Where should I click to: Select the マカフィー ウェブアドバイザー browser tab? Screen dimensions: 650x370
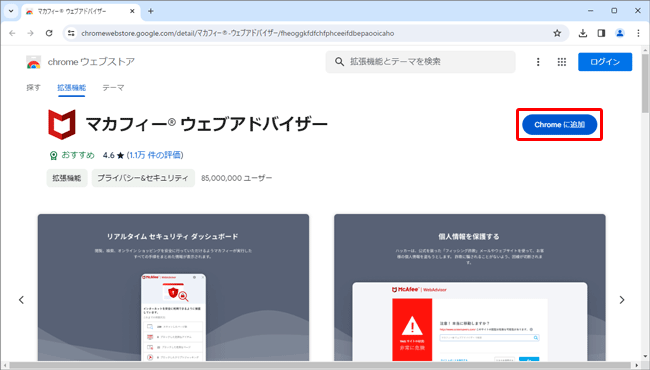point(80,11)
